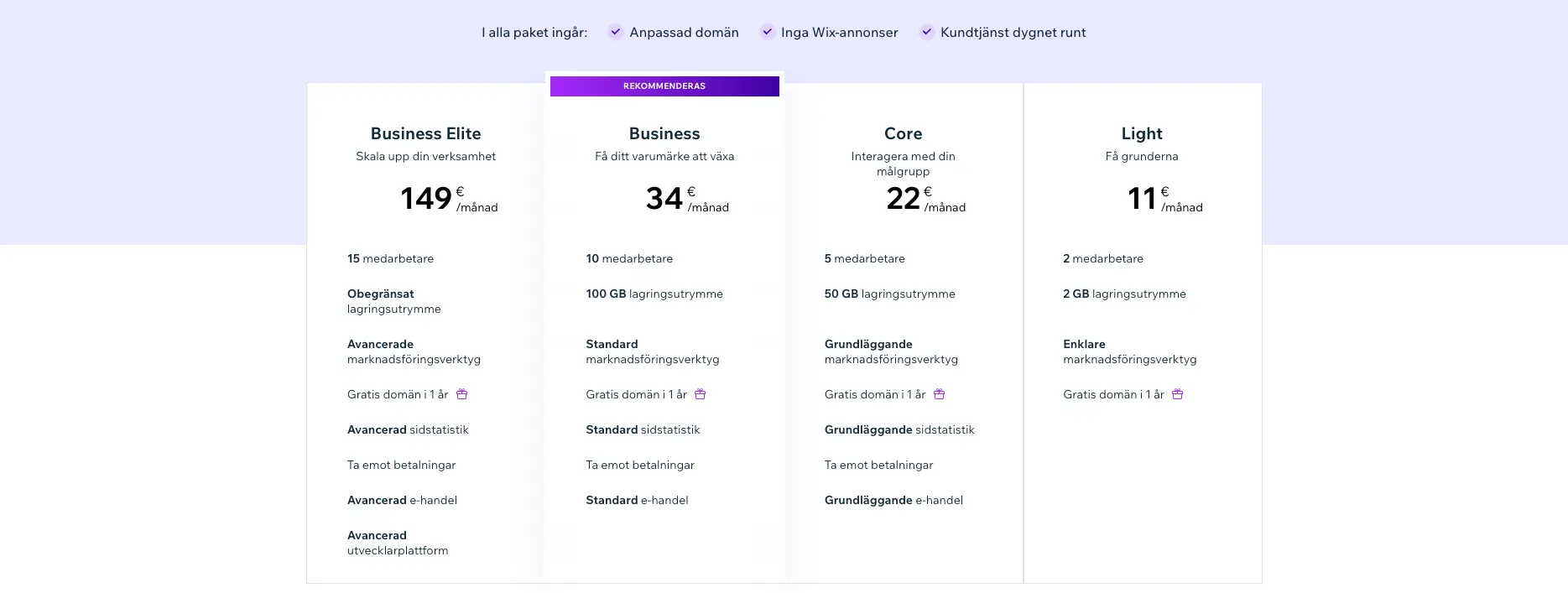Viewport: 1568px width, 593px height.
Task: Click the checkmark icon beside Kundtjänst dygnet runt
Action: click(x=926, y=32)
